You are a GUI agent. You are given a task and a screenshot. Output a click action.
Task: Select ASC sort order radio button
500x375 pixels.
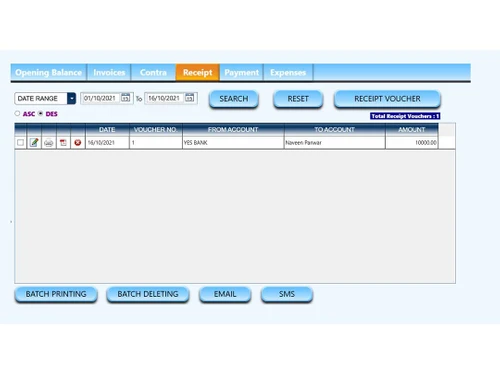coord(17,113)
